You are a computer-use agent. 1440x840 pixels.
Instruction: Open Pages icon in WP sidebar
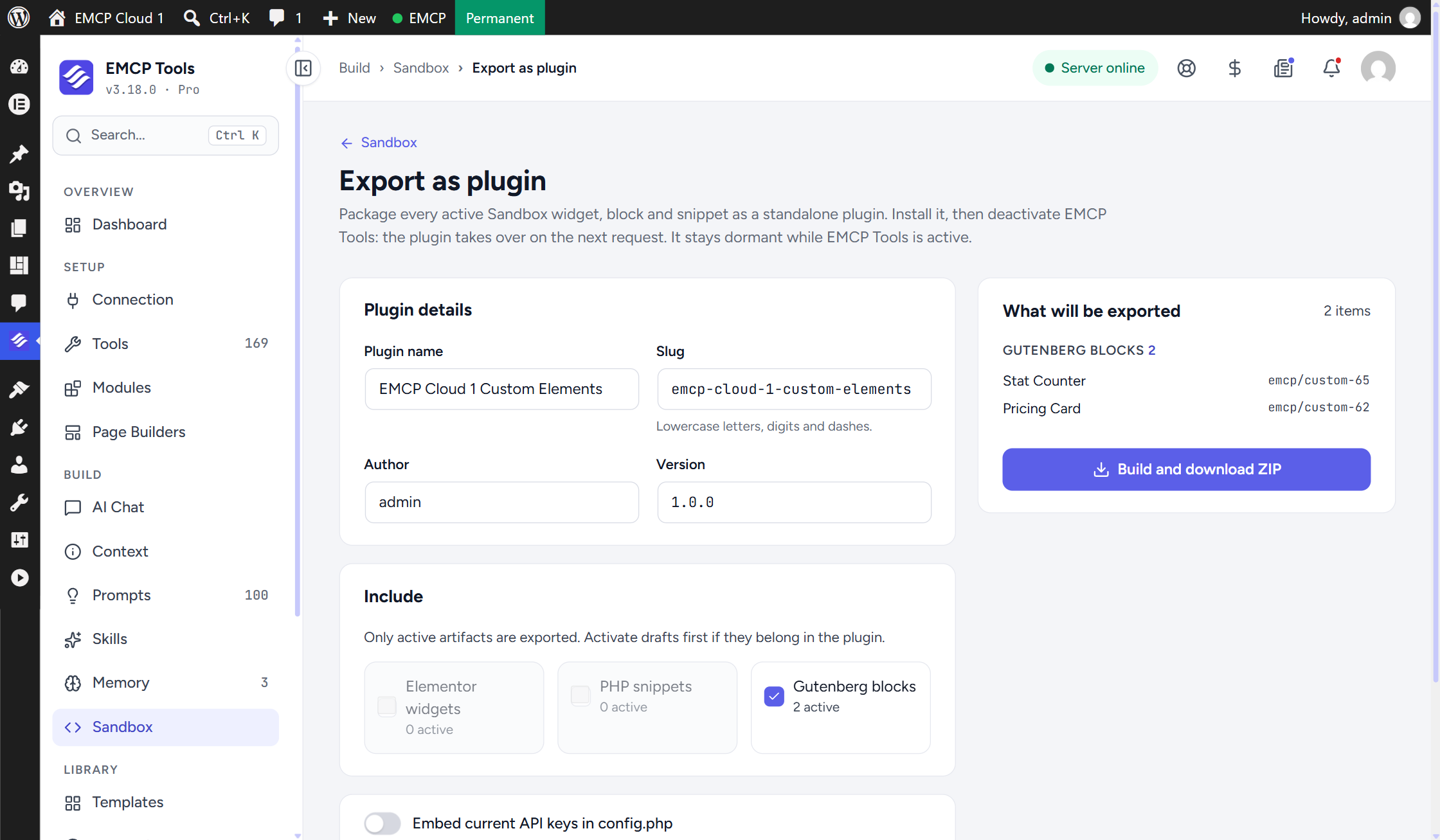click(19, 228)
